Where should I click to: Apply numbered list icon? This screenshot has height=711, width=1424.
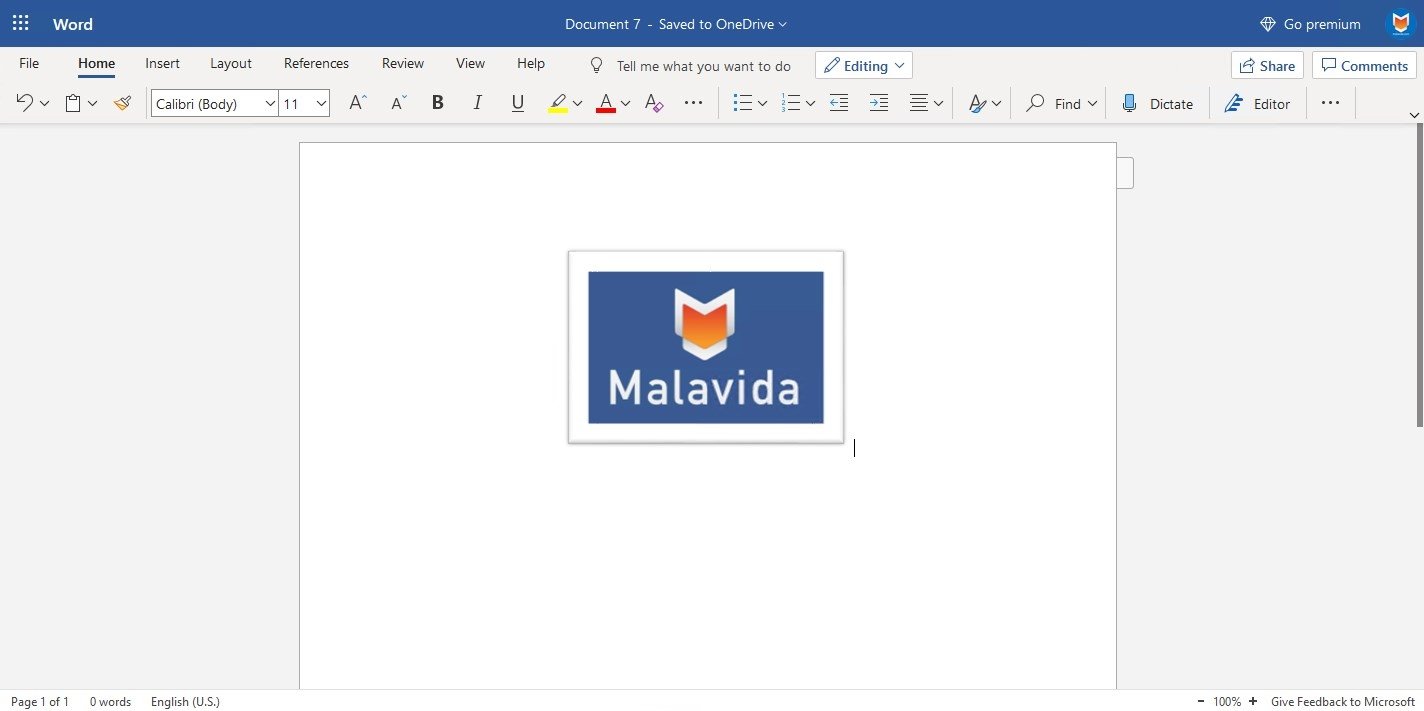coord(790,103)
